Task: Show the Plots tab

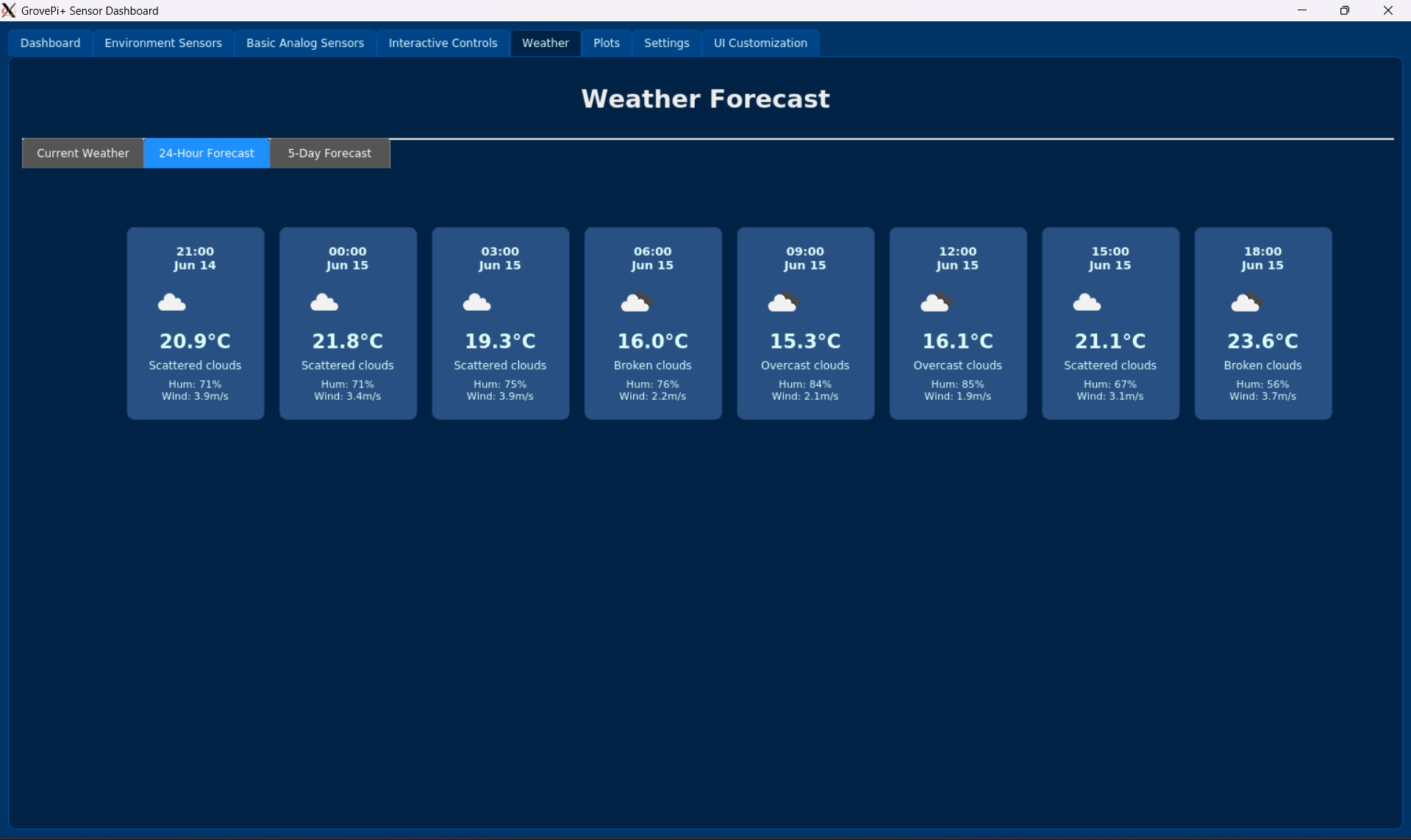Action: 607,43
